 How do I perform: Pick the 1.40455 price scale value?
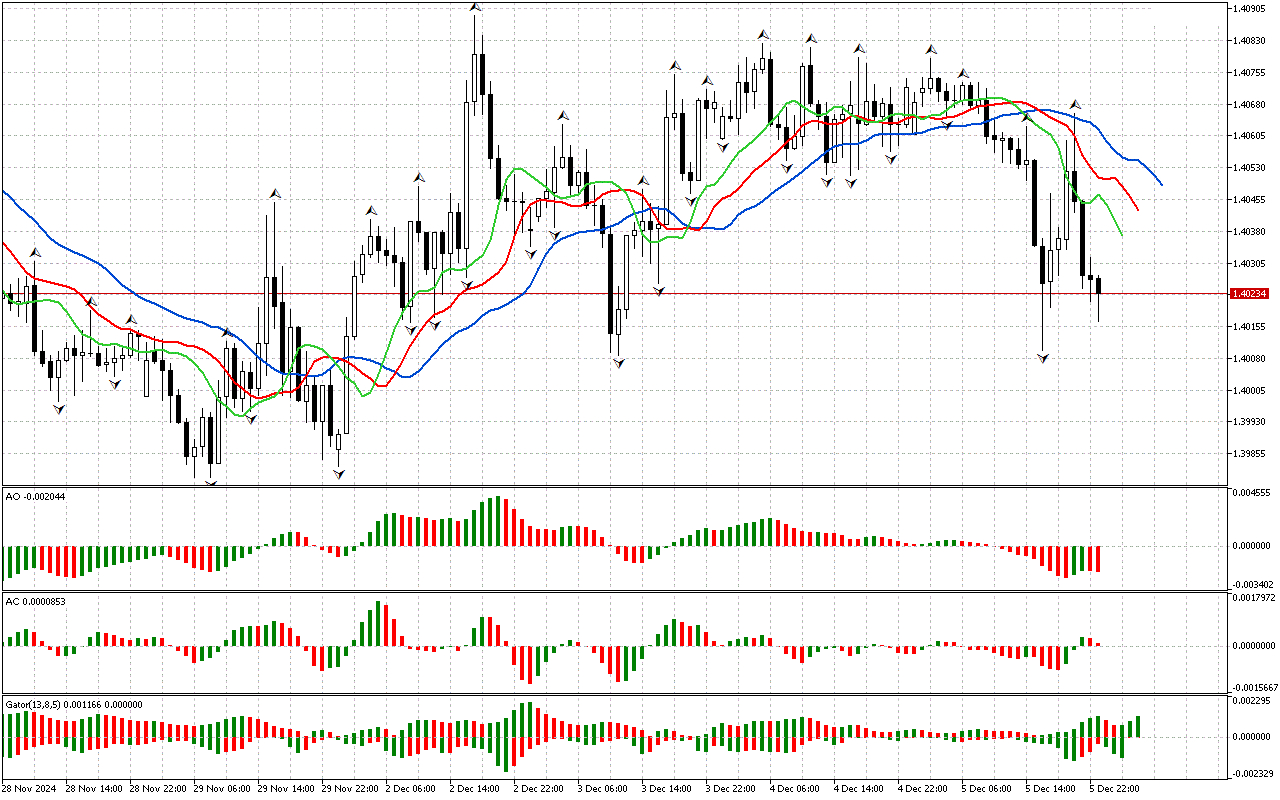click(x=1250, y=200)
